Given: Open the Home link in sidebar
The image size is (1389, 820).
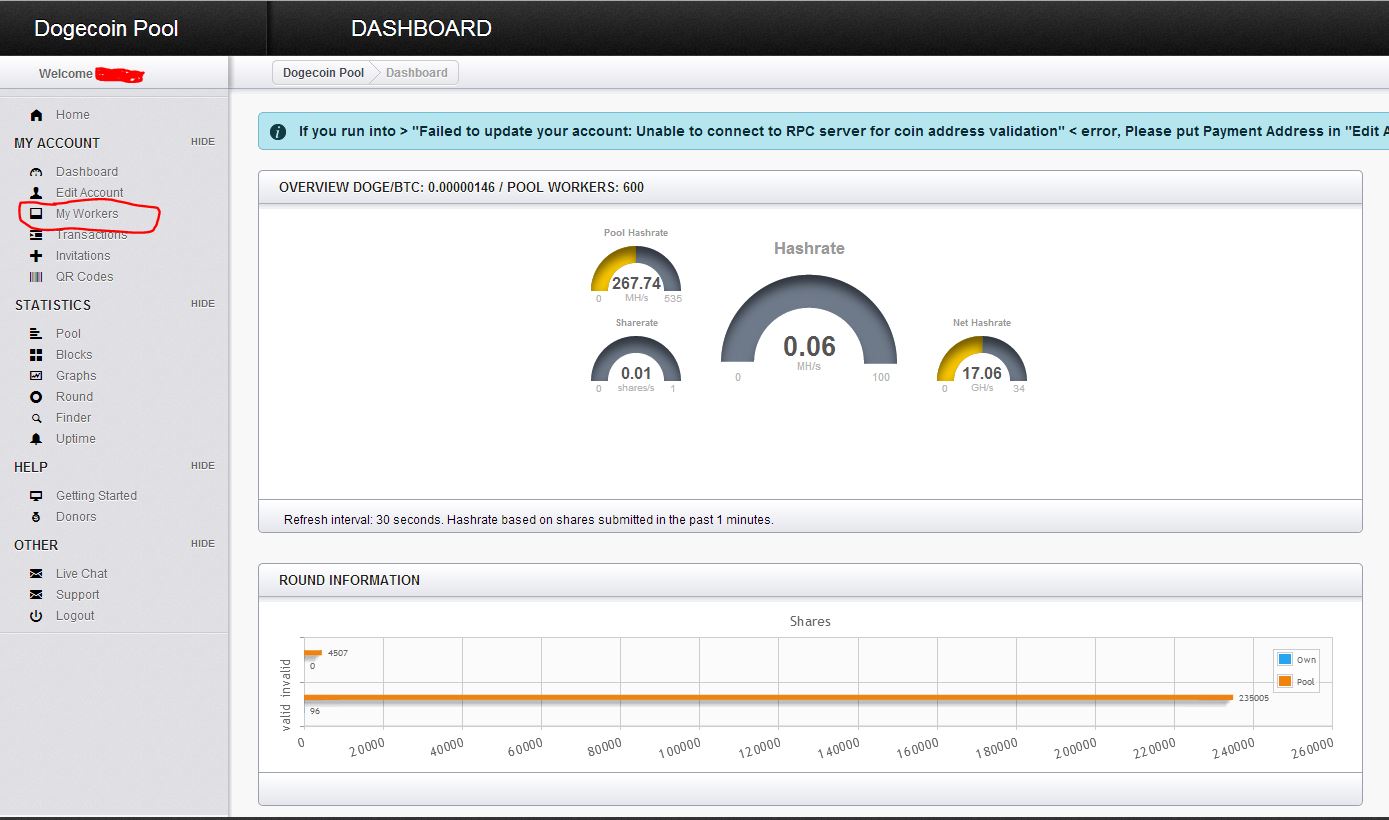Looking at the screenshot, I should (x=73, y=115).
